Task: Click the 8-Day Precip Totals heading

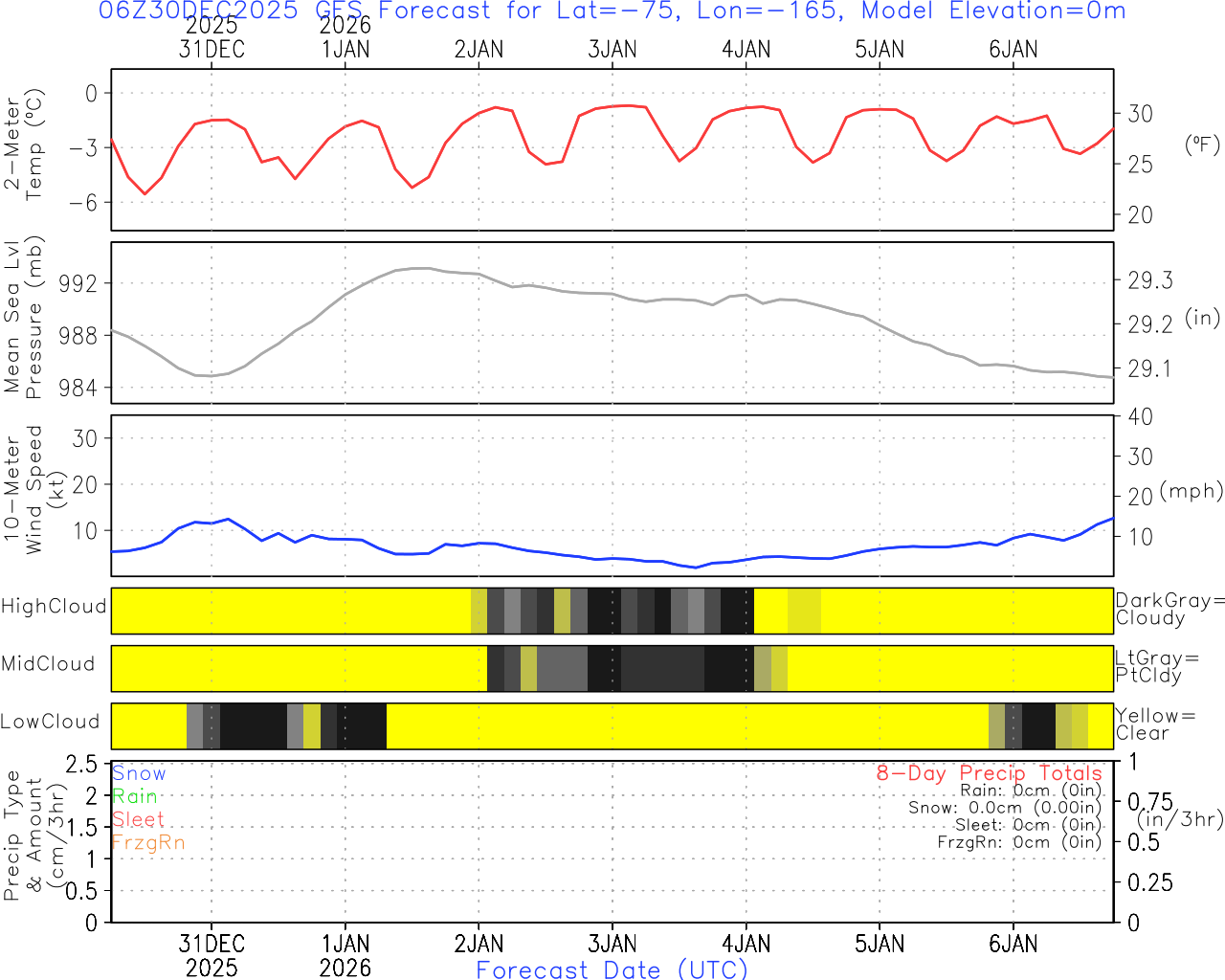Action: point(989,773)
